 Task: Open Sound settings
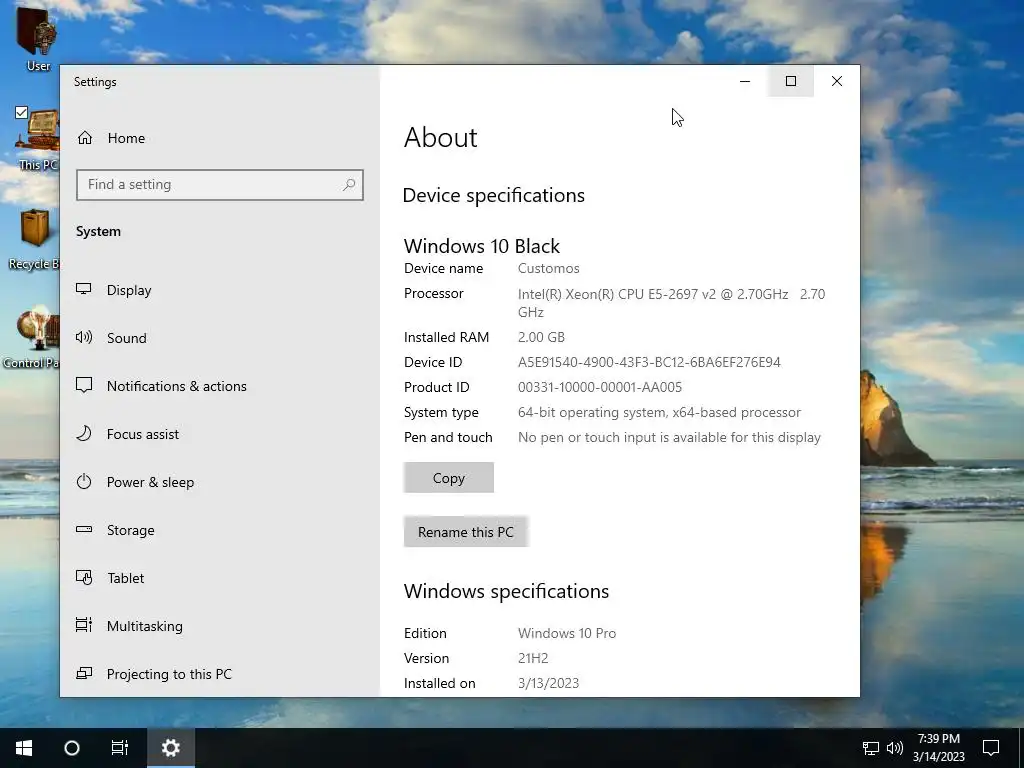tap(219, 338)
